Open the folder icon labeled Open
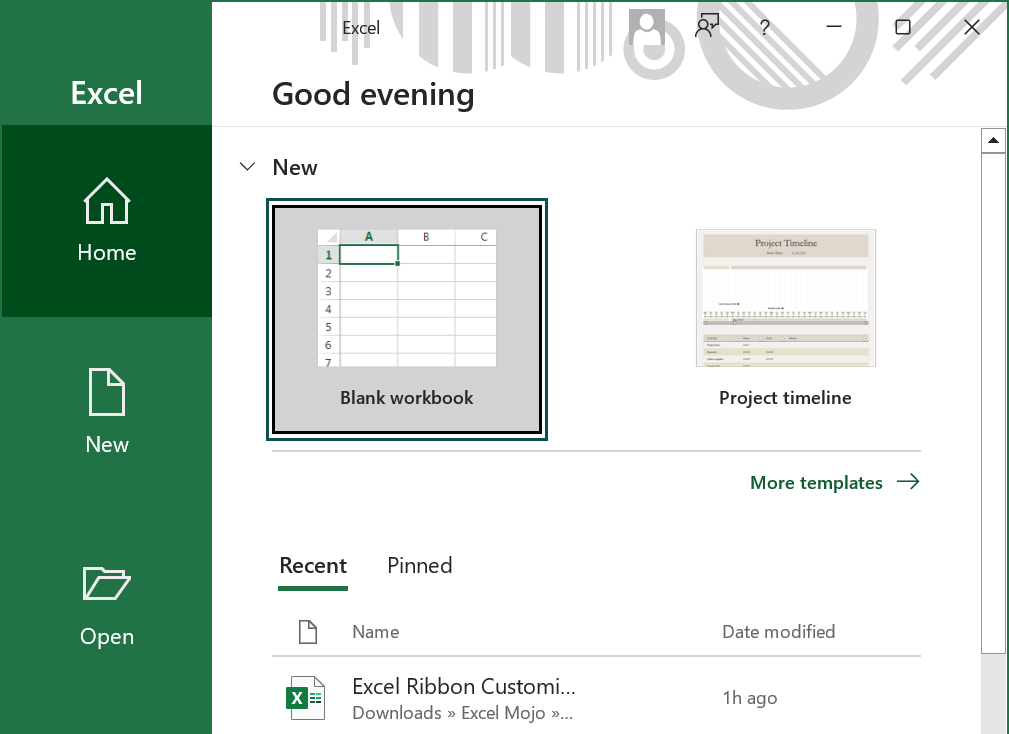Image resolution: width=1009 pixels, height=734 pixels. [107, 583]
